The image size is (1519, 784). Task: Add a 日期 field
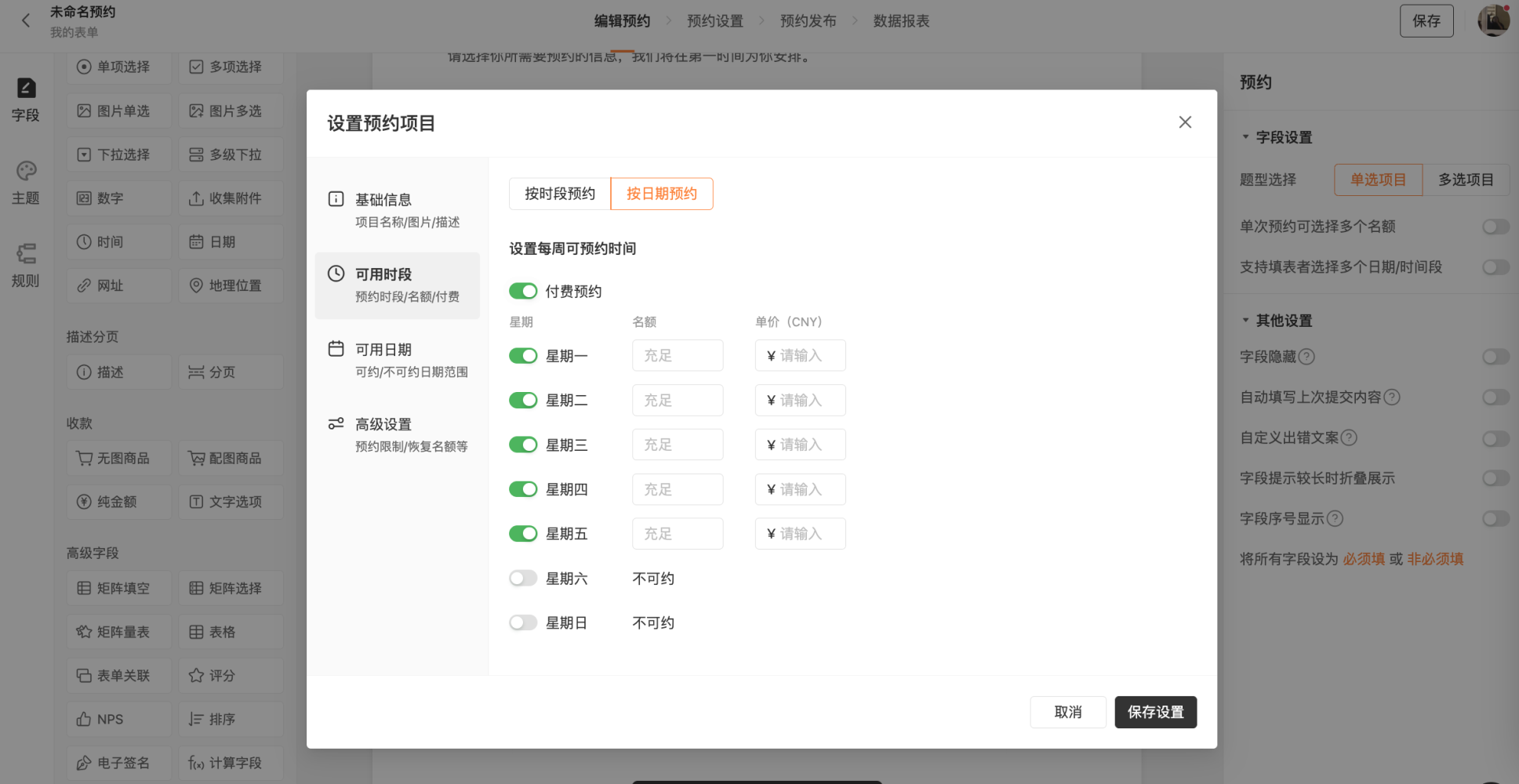coord(231,242)
